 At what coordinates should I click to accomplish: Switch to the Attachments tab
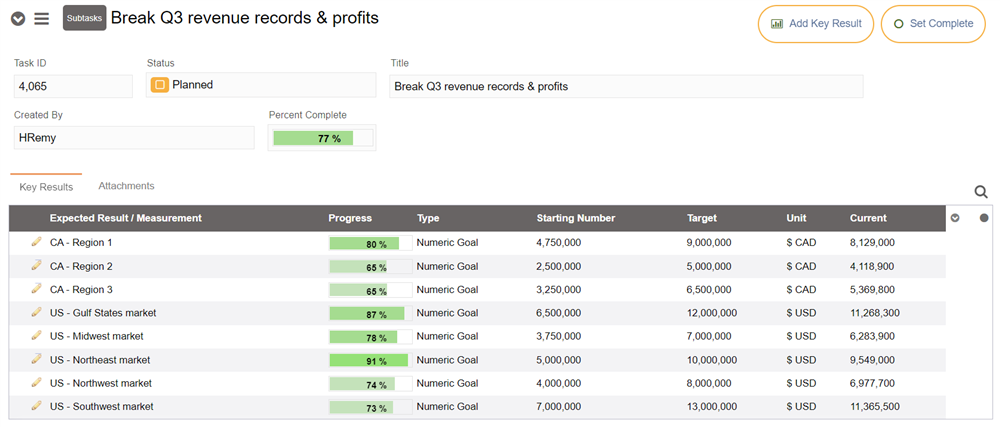[126, 186]
